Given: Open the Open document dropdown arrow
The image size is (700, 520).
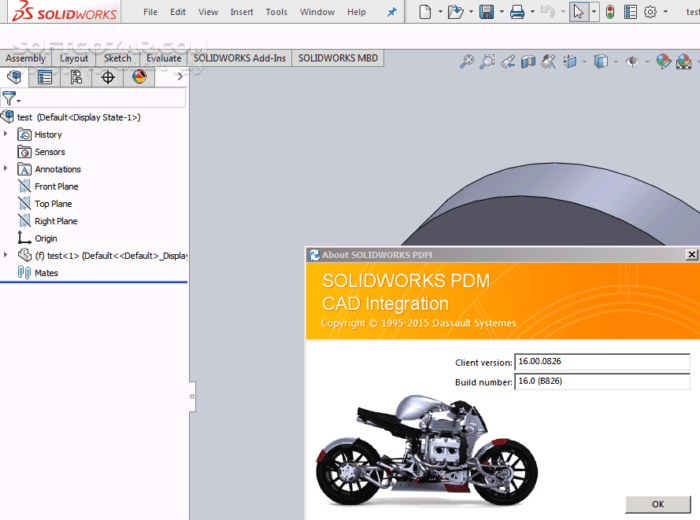Looking at the screenshot, I should click(x=471, y=12).
